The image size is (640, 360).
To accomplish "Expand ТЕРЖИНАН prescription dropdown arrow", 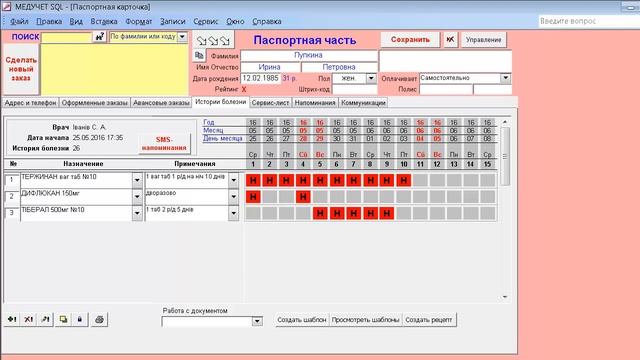I will [137, 180].
